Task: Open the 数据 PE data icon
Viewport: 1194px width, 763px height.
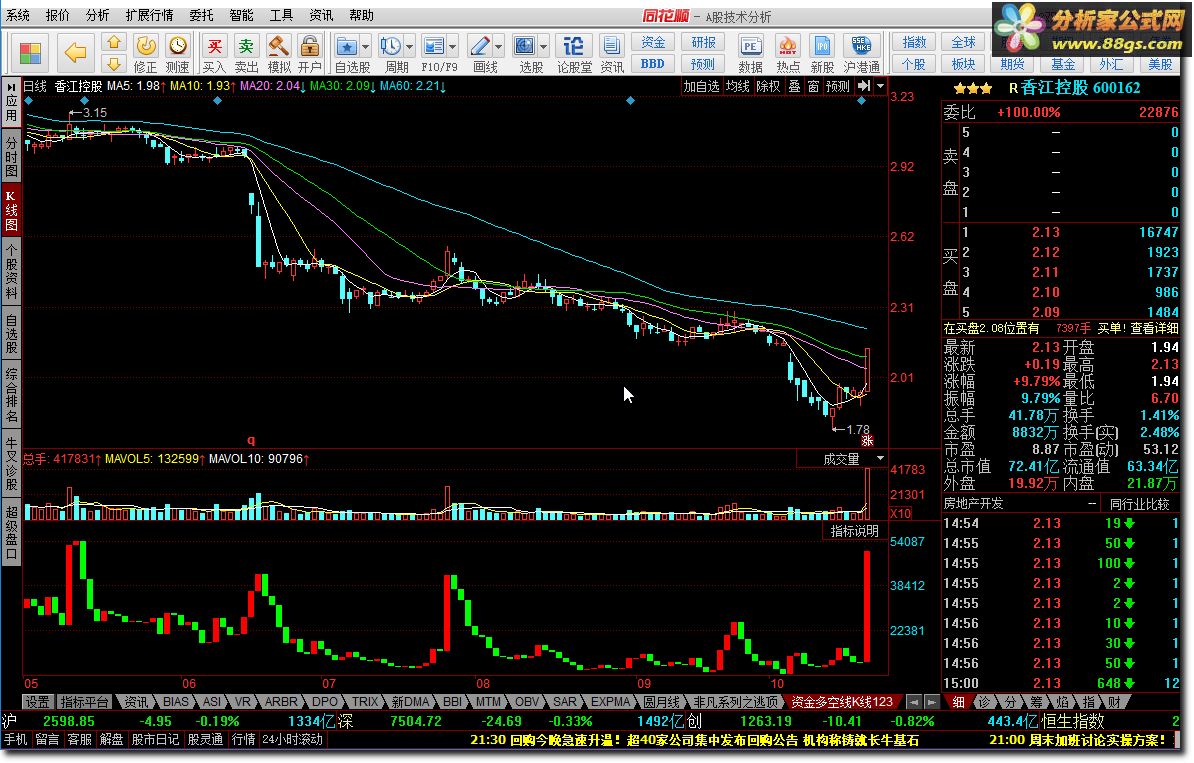Action: pyautogui.click(x=750, y=54)
